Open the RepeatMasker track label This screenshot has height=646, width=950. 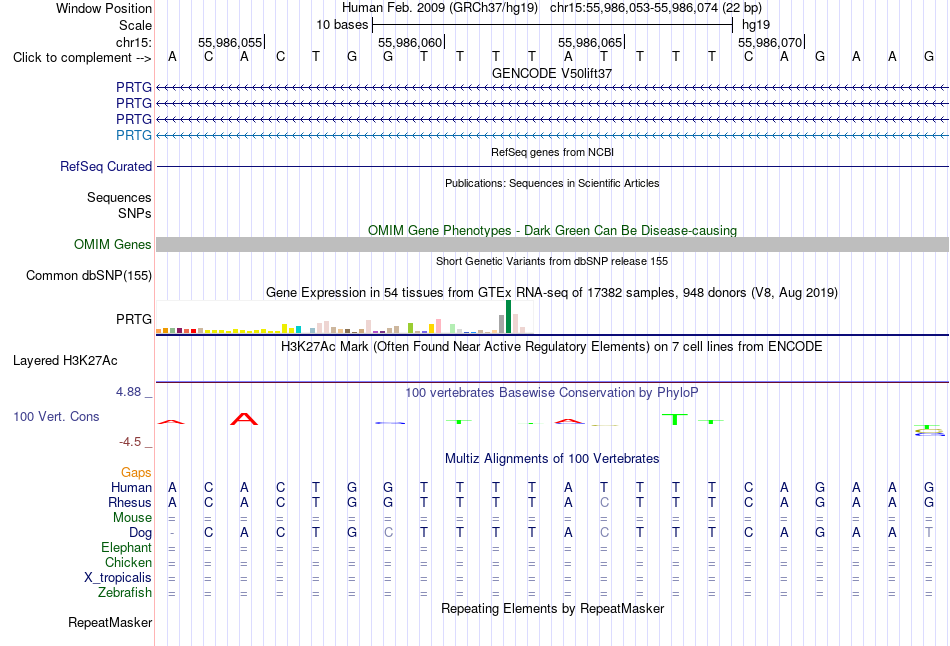coord(110,623)
